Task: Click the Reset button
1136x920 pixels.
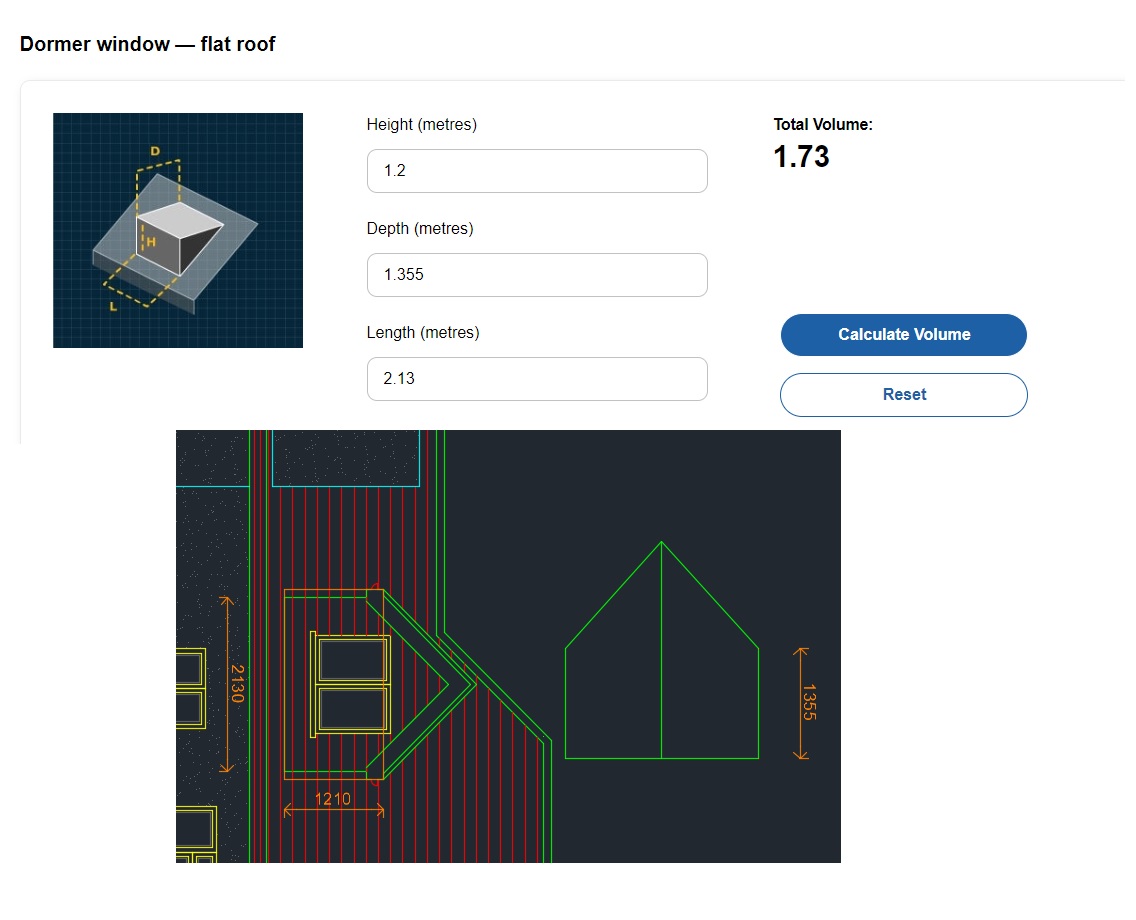Action: (x=903, y=395)
